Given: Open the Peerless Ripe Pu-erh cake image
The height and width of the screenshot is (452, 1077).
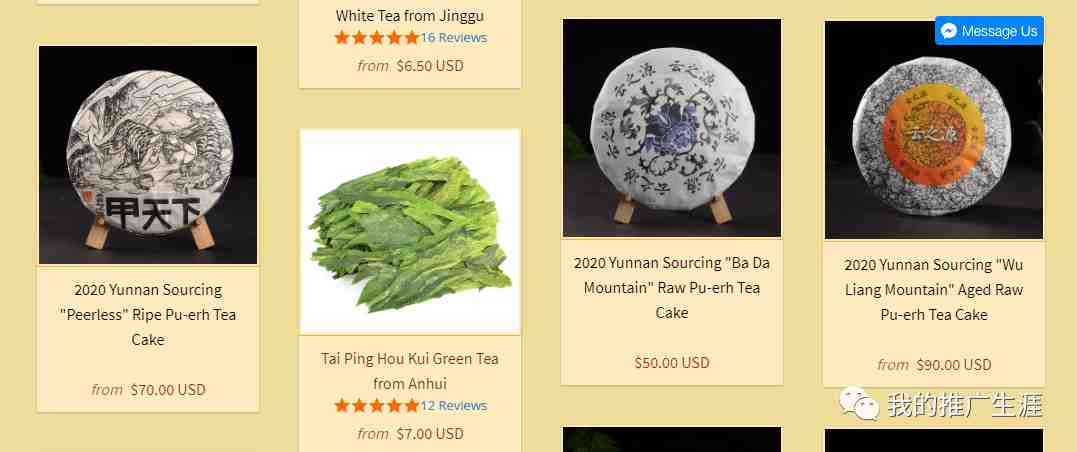Looking at the screenshot, I should (148, 155).
